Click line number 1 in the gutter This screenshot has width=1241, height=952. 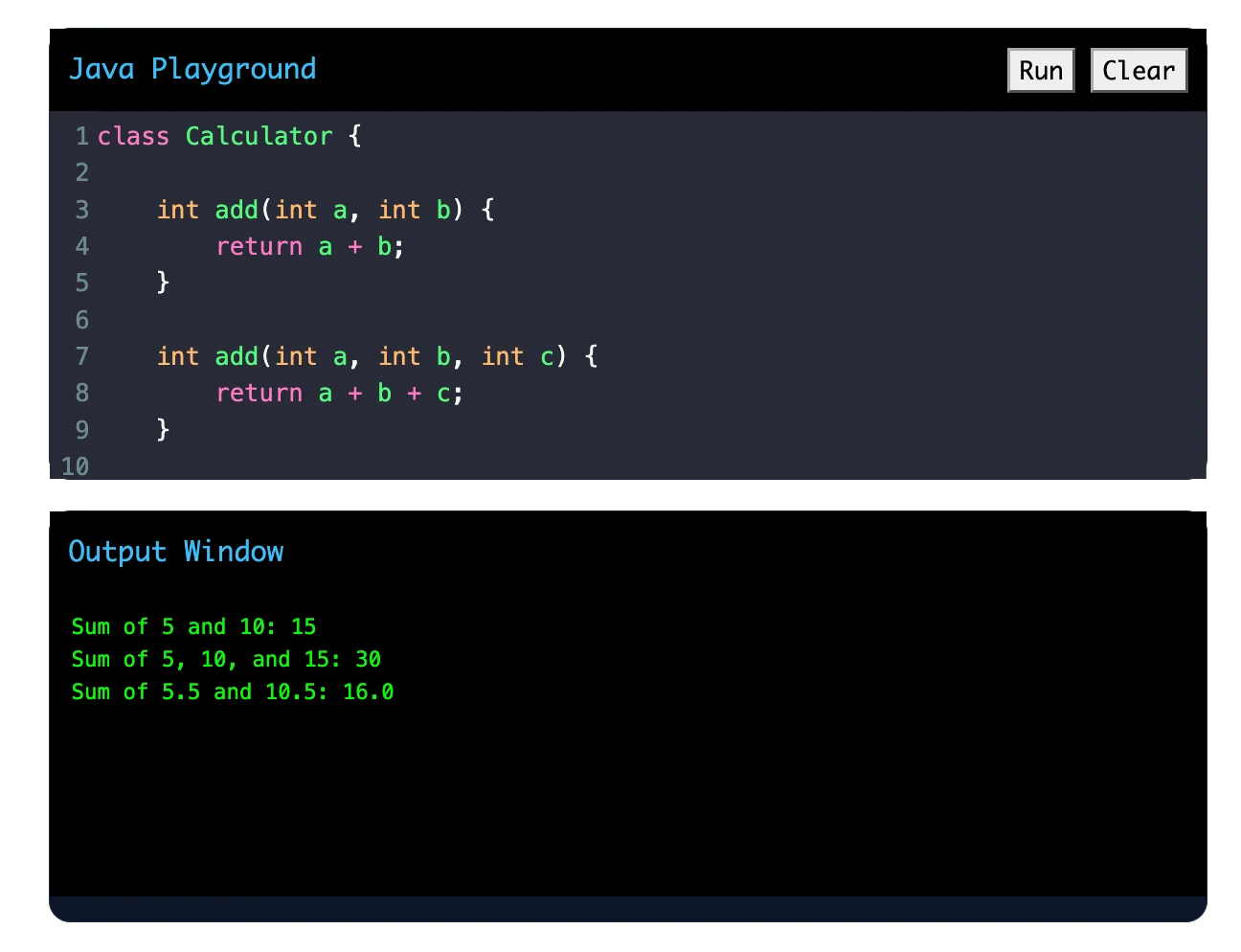82,136
